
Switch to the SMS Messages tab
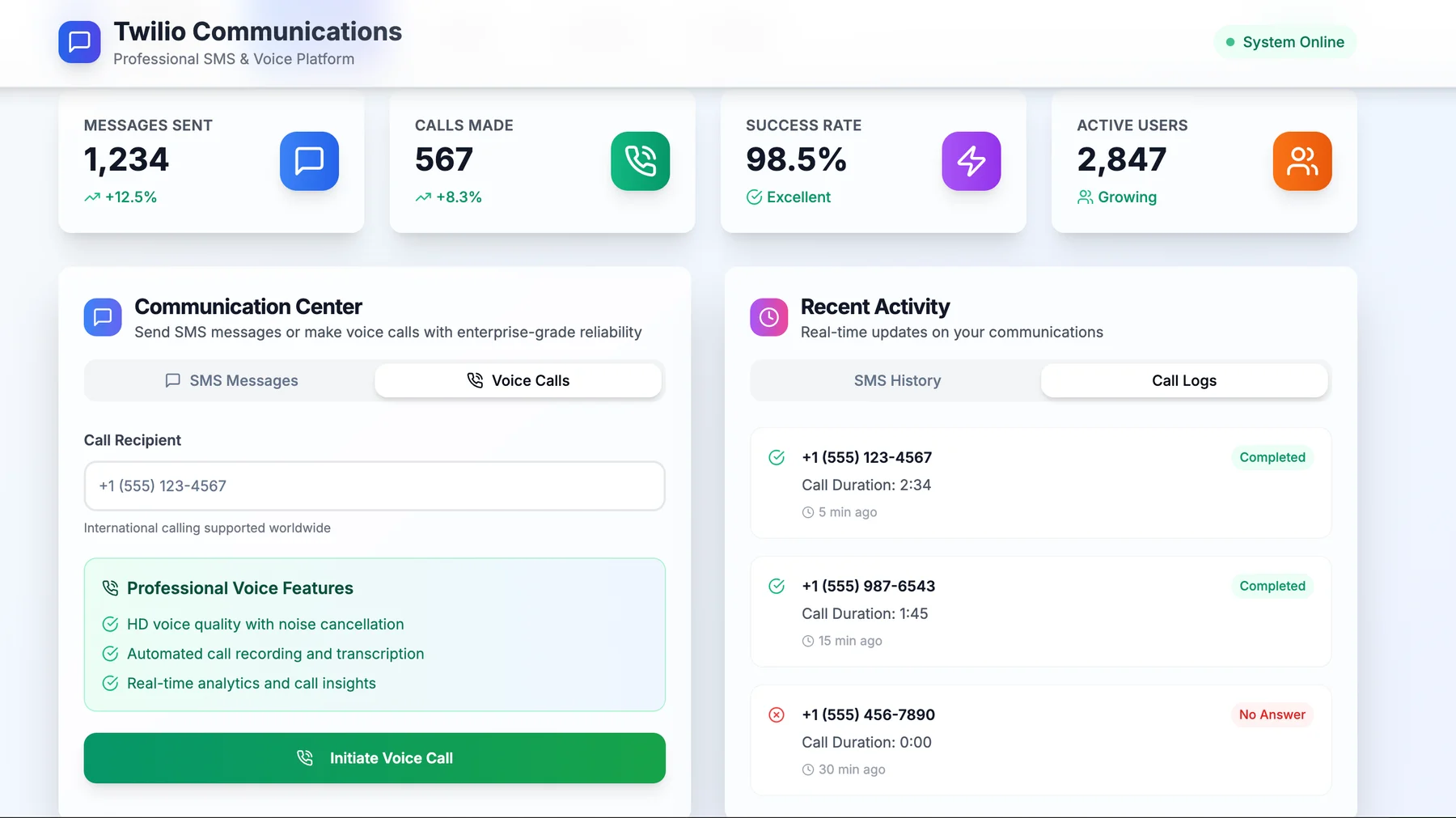pyautogui.click(x=231, y=381)
